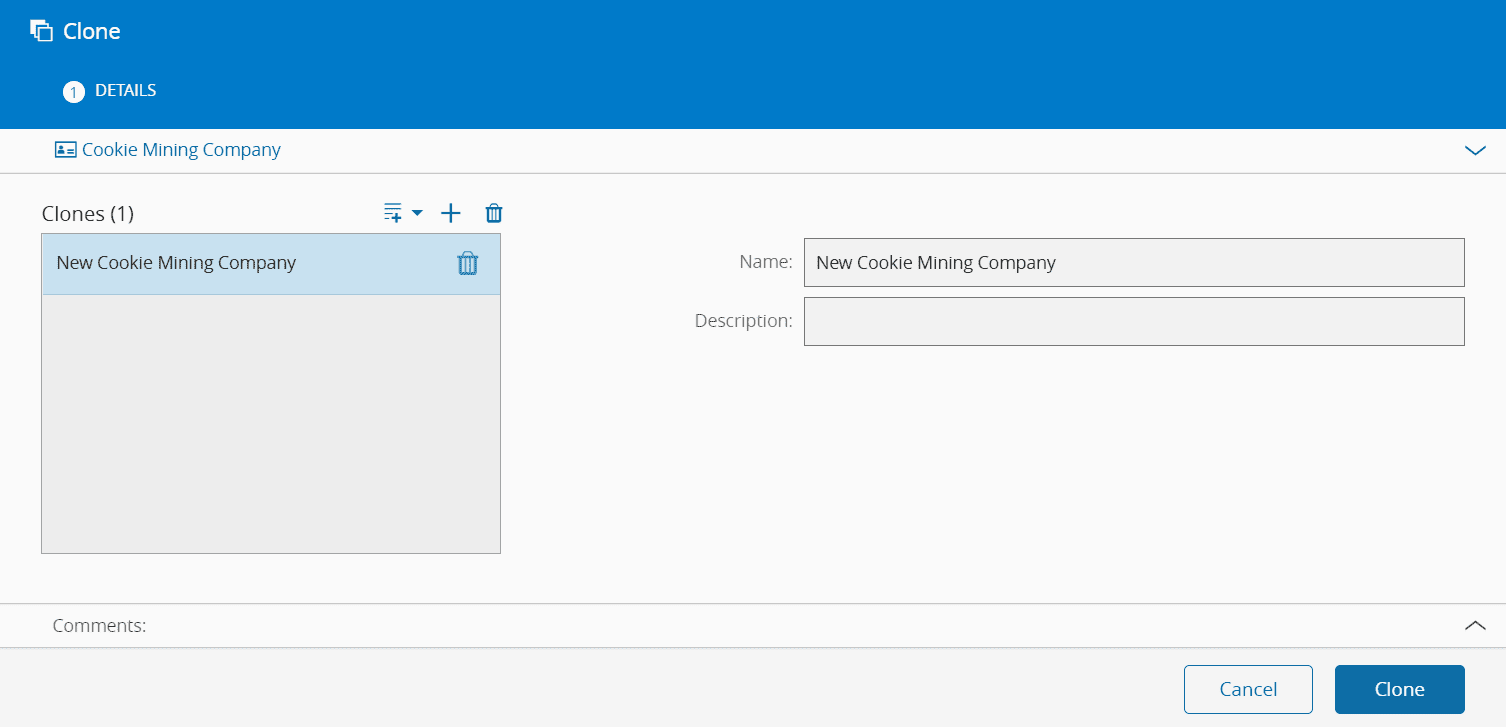Screen dimensions: 1506x727
Task: Click the ID card icon beside Cookie Mining Company
Action: tap(65, 150)
